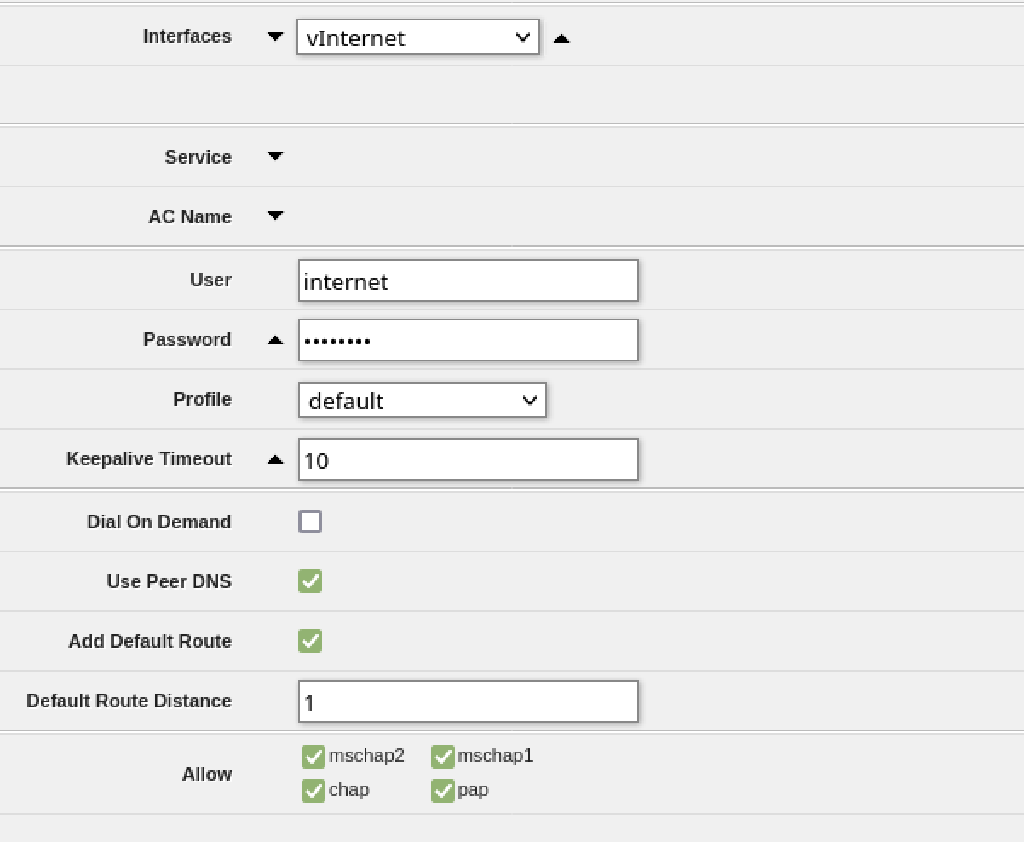Image resolution: width=1024 pixels, height=842 pixels.
Task: Click the Service label text
Action: tap(199, 157)
